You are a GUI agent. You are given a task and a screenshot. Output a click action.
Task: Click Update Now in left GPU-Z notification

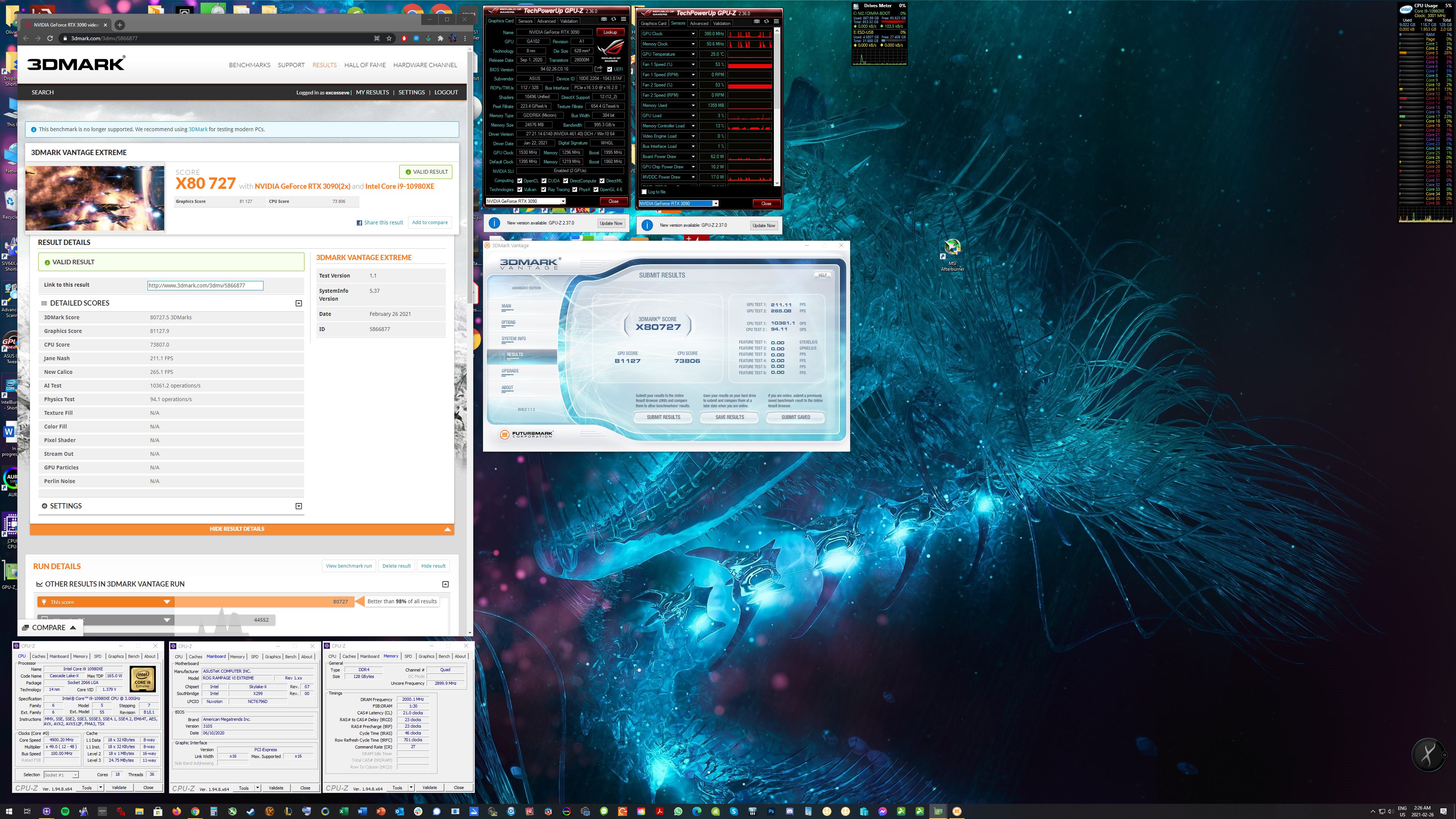[x=611, y=223]
